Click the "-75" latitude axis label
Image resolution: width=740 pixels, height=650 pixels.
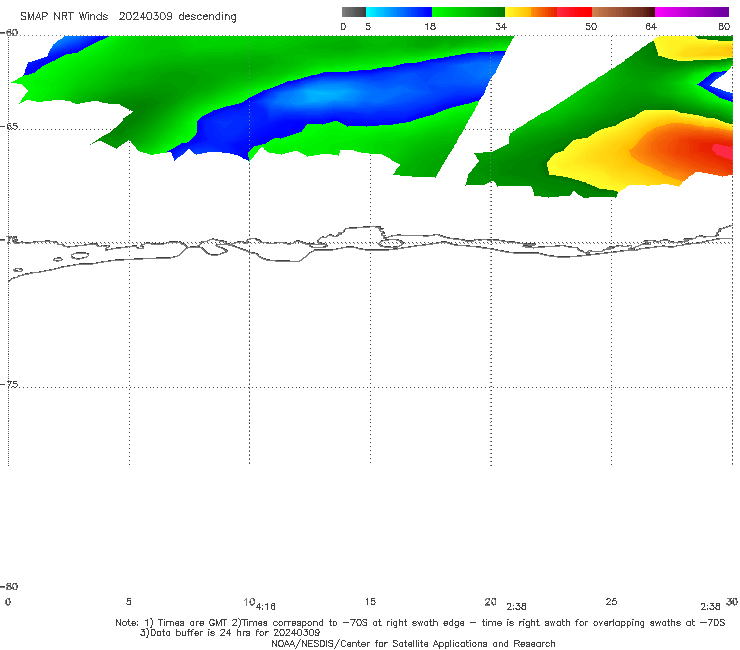click(x=9, y=385)
